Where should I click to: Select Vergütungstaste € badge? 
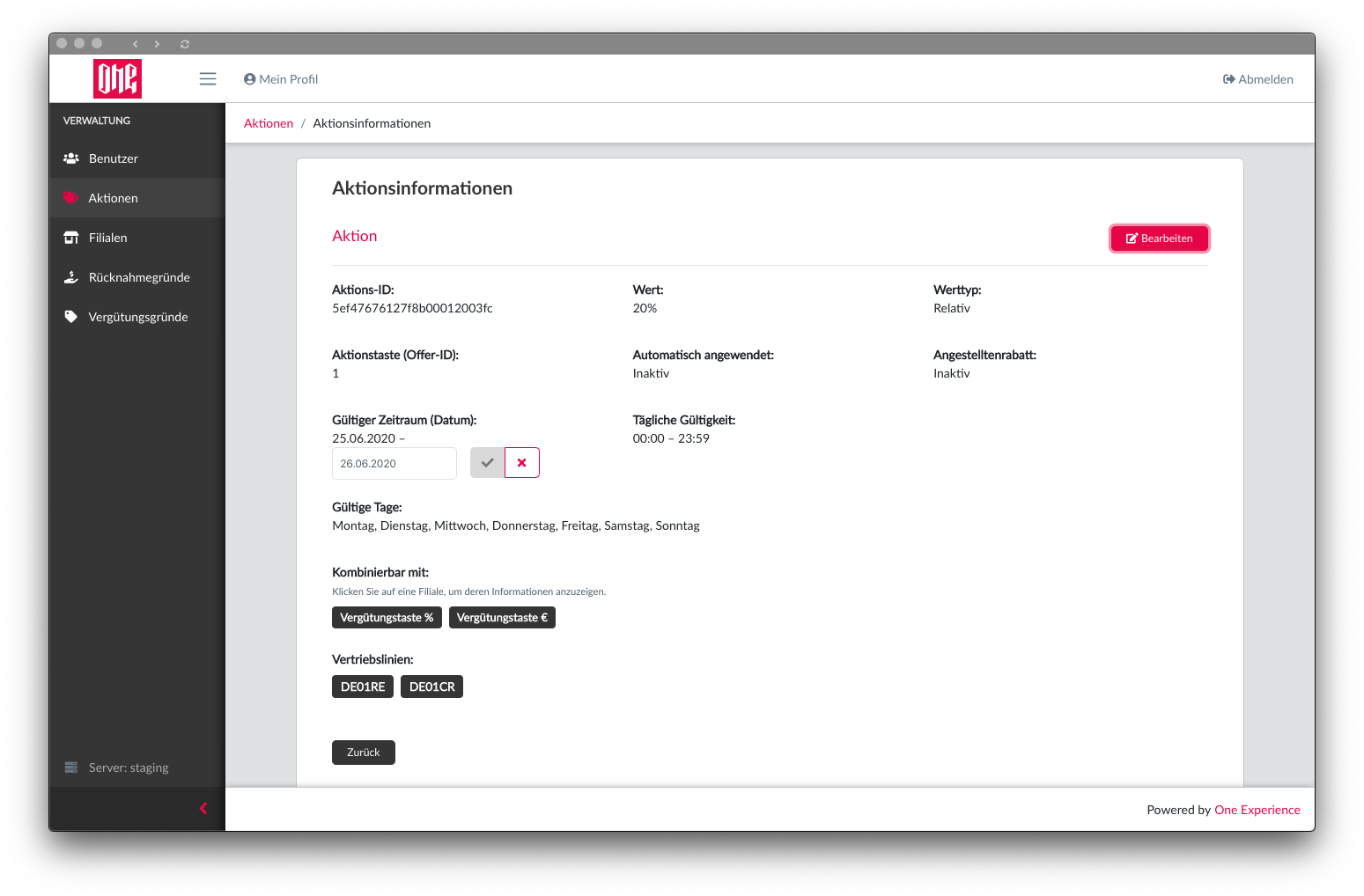coord(502,618)
